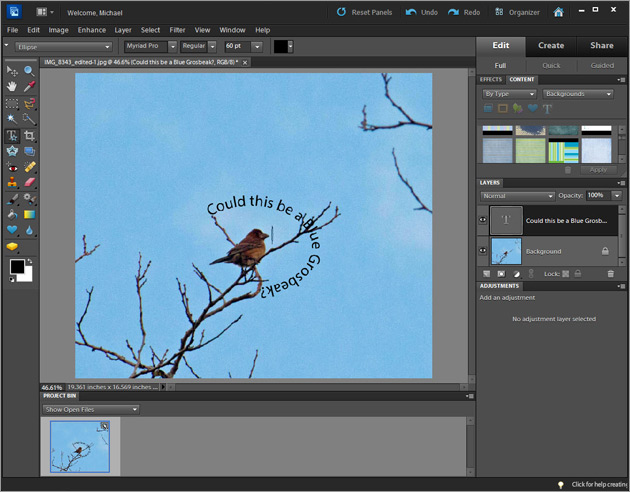Select the Magic Wand tool
This screenshot has height=492, width=630.
coord(12,119)
